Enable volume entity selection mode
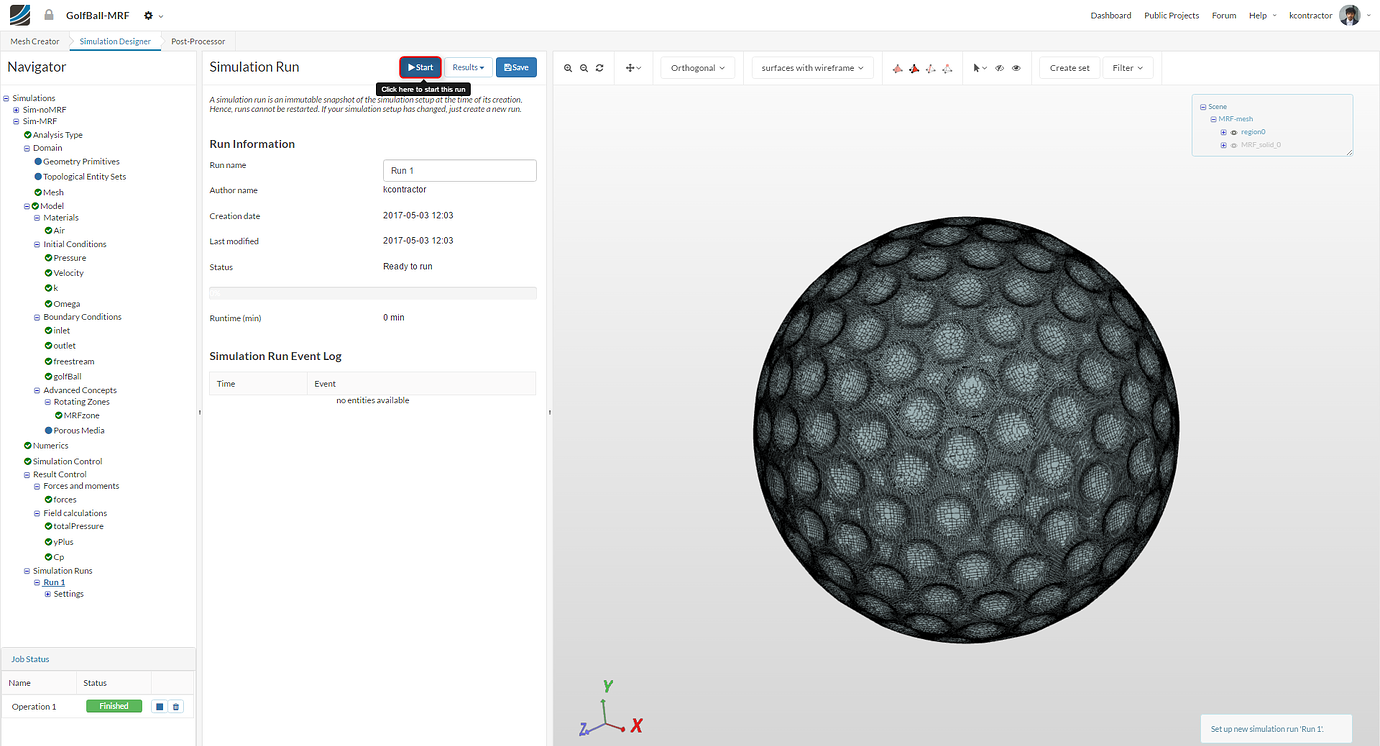Screen dimensions: 1380x746 coord(897,68)
